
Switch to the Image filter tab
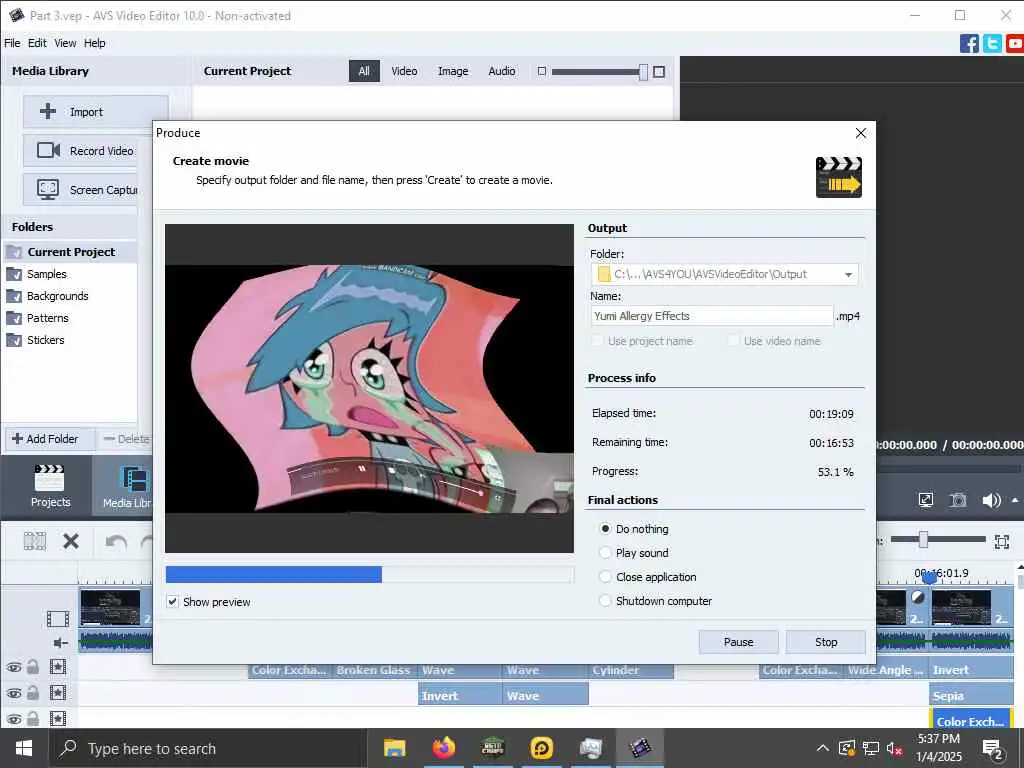453,71
